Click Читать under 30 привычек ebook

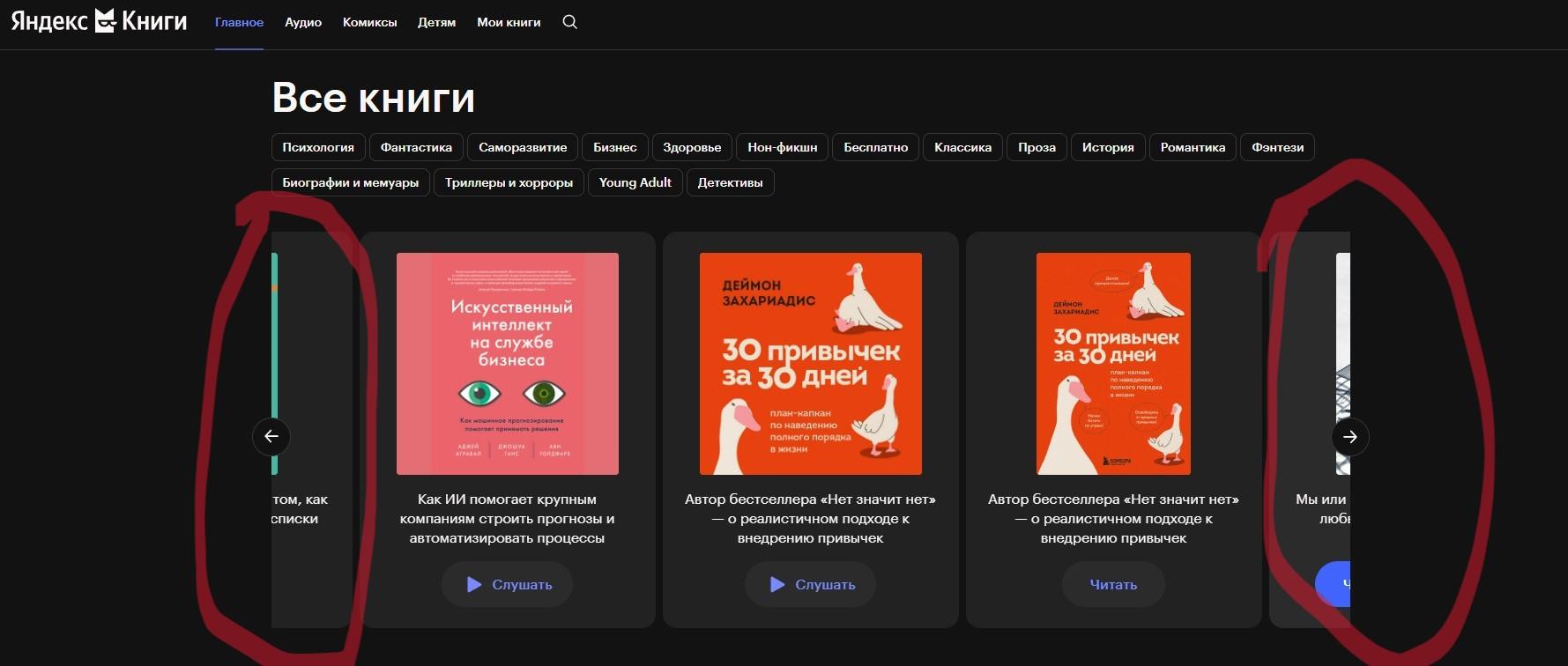[x=1113, y=584]
